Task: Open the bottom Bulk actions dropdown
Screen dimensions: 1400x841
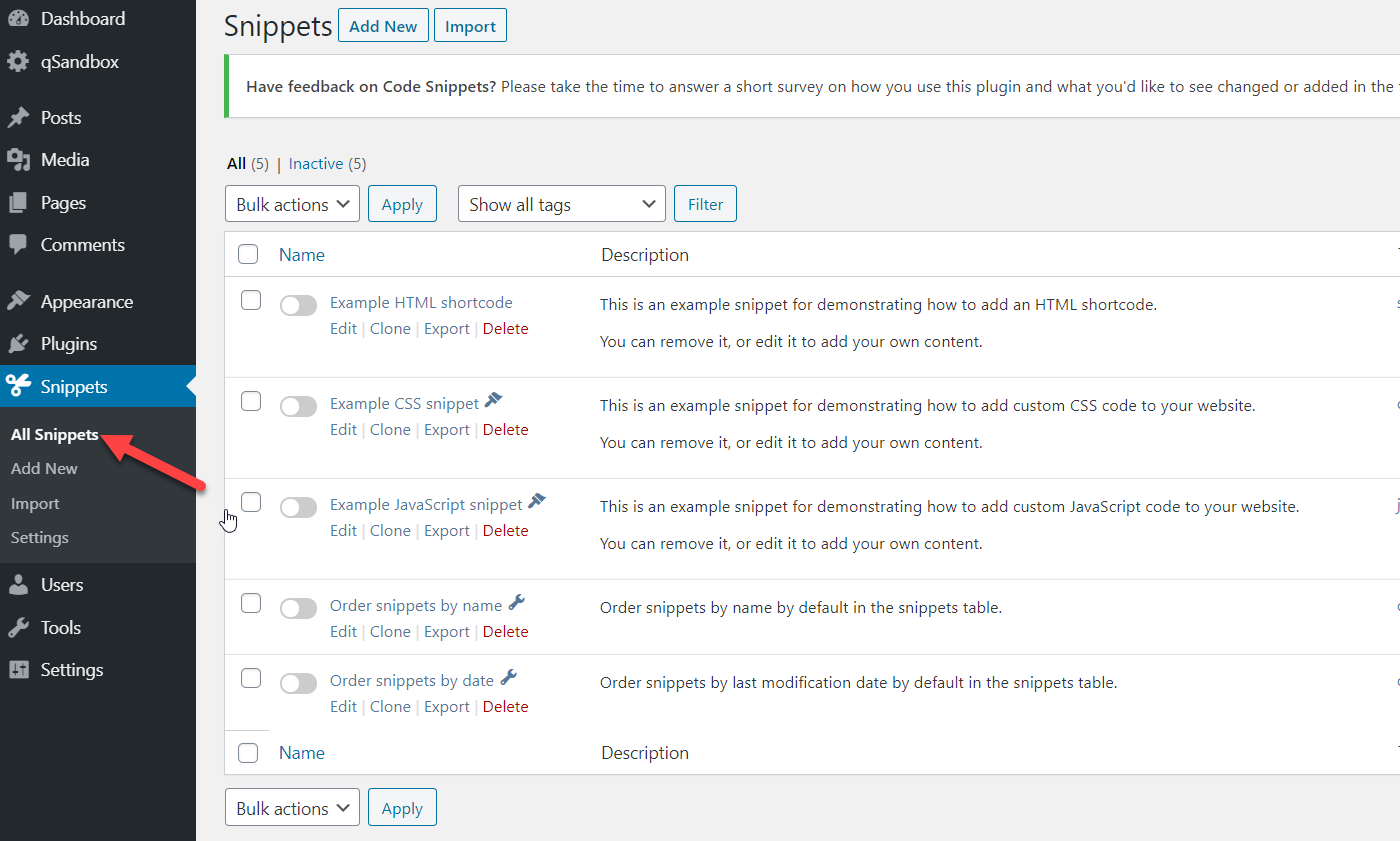Action: (292, 808)
